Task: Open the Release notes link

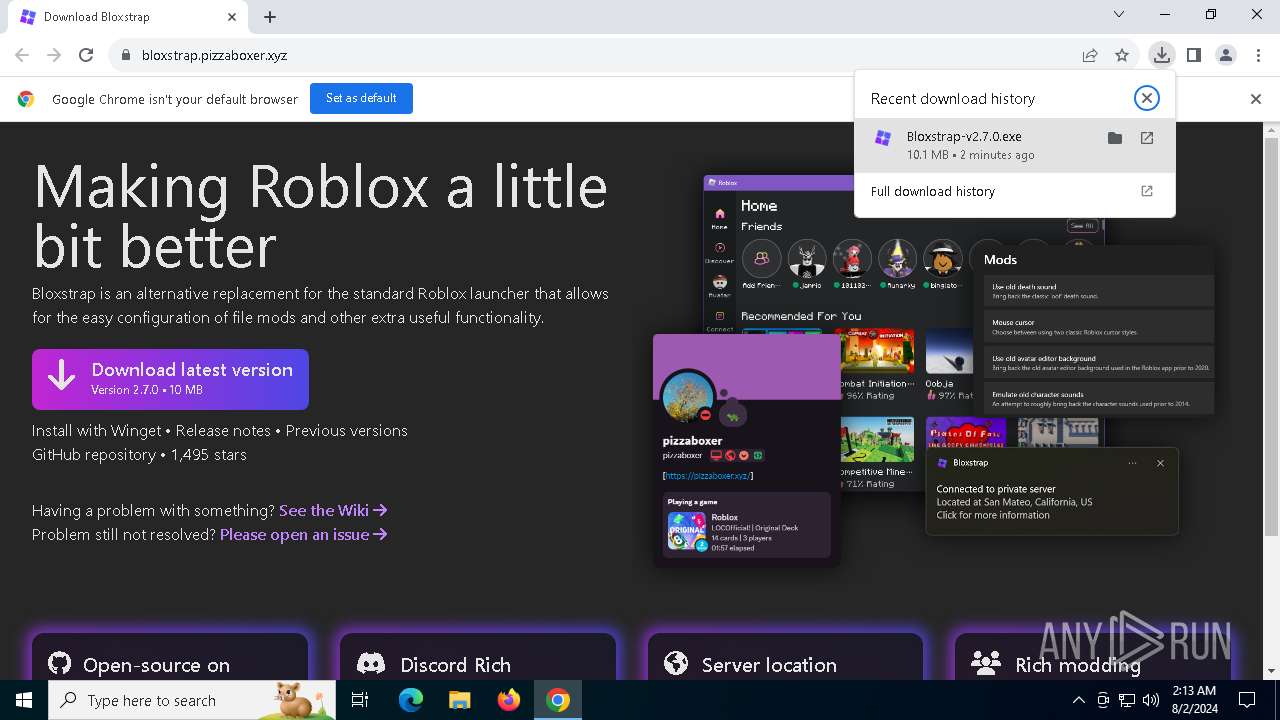Action: (x=223, y=430)
